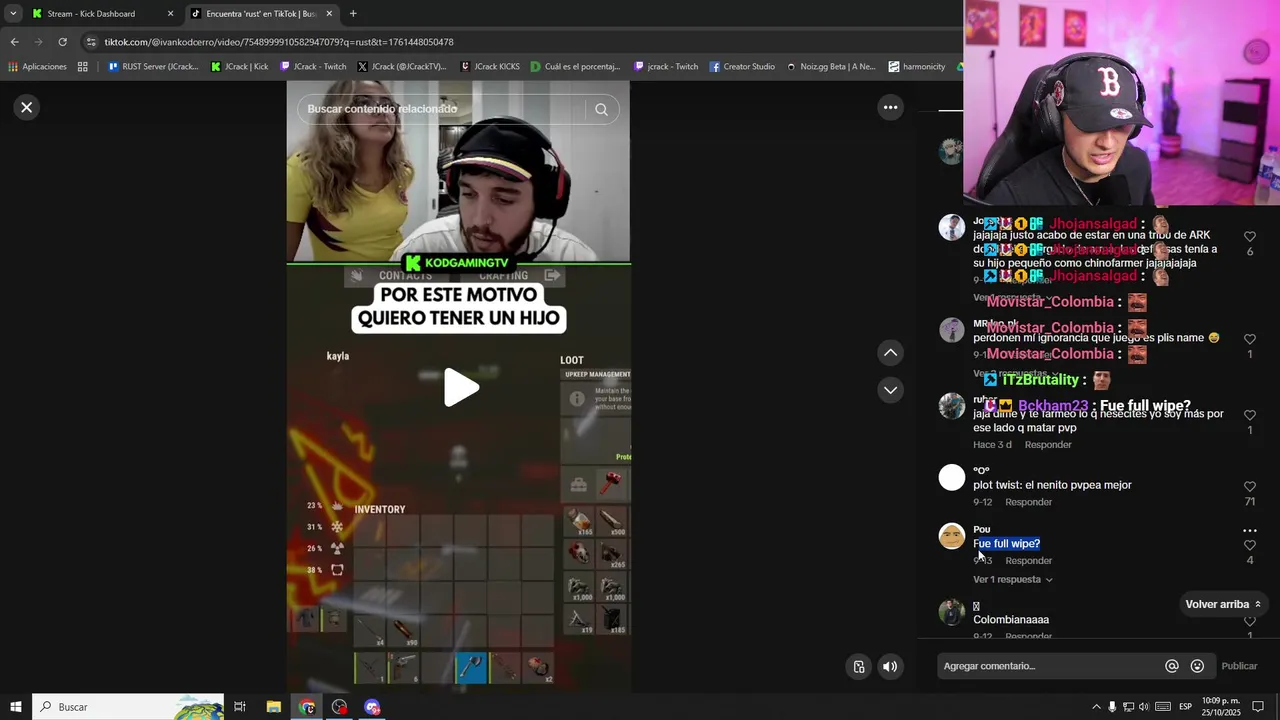This screenshot has width=1280, height=720.
Task: Like the 'plot twist' comment heart
Action: [x=1250, y=487]
